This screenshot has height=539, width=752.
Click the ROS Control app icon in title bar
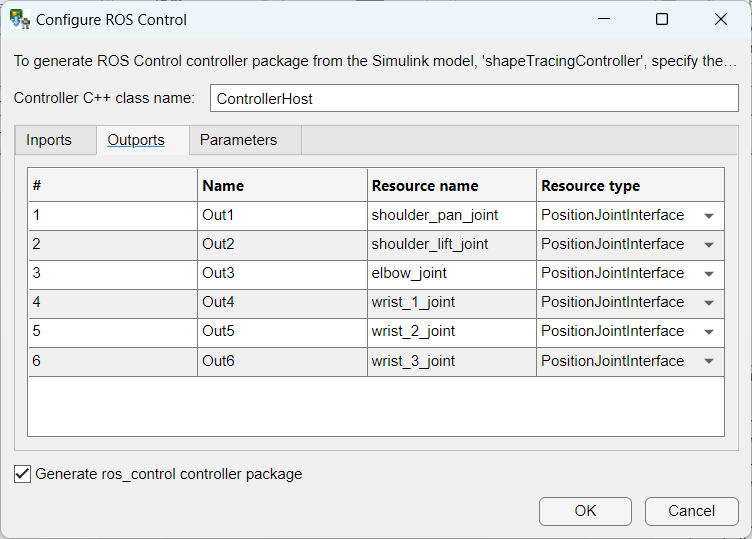[x=19, y=19]
